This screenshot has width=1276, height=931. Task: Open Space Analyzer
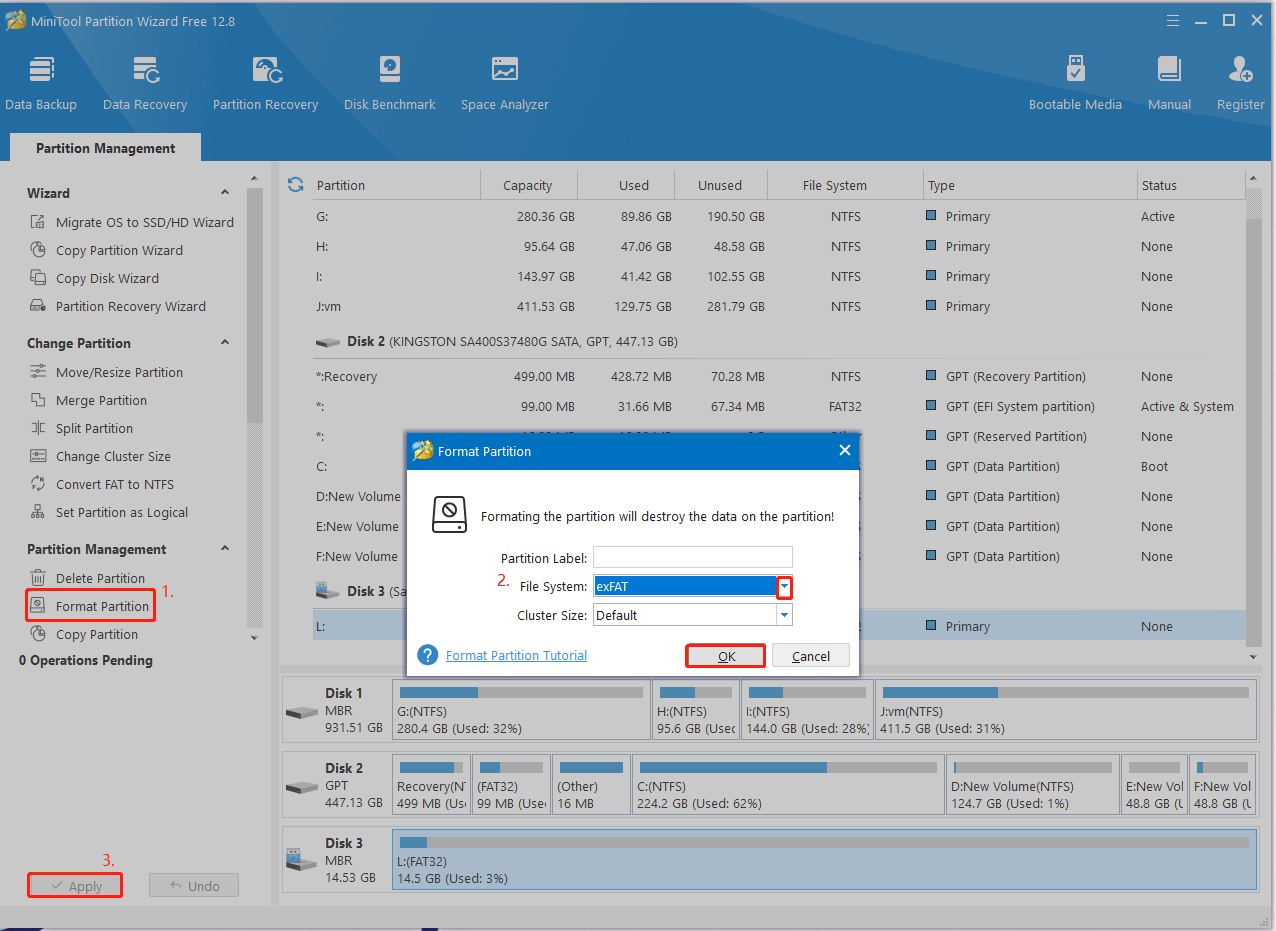coord(505,83)
